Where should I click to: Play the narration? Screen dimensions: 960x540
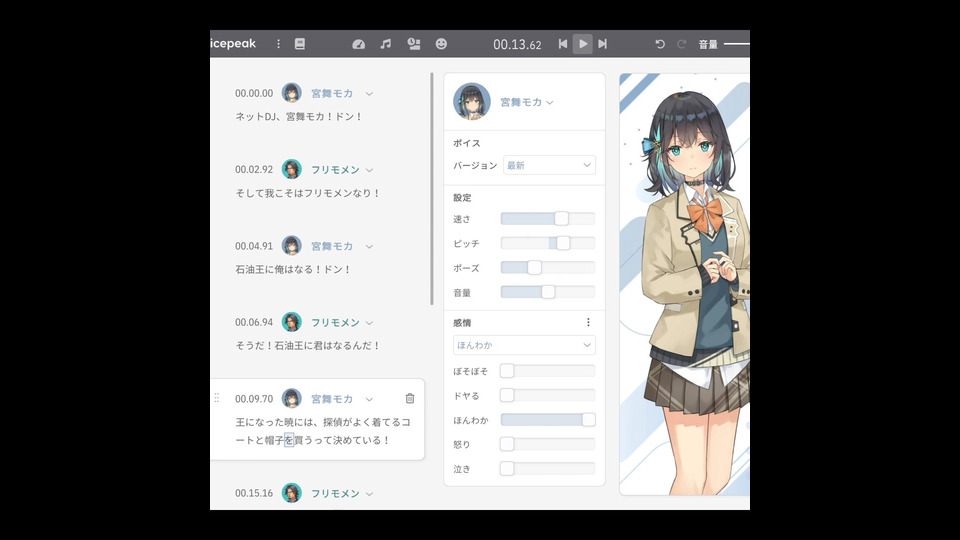tap(583, 44)
